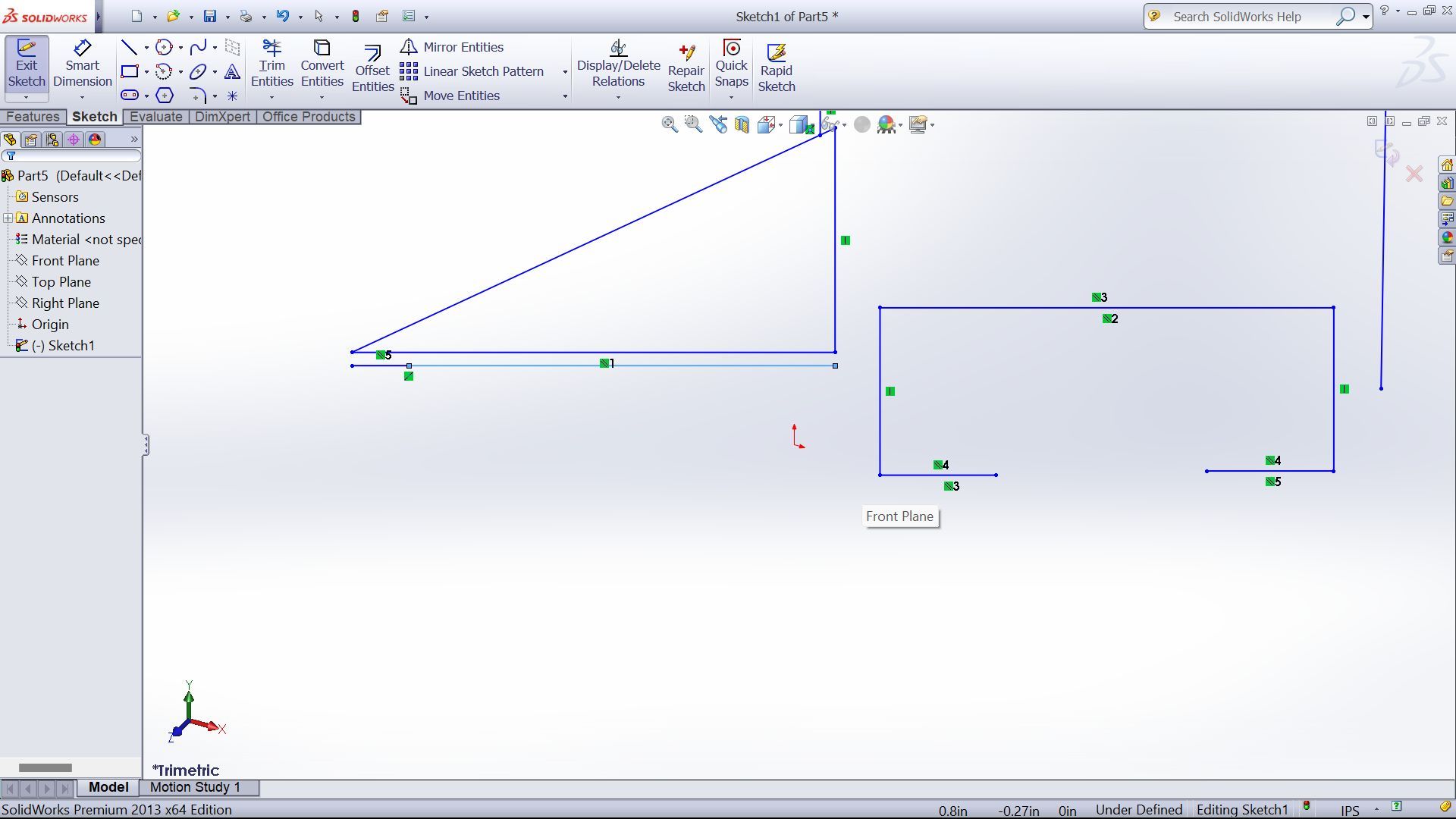
Task: Click Move Entities button
Action: click(x=450, y=96)
